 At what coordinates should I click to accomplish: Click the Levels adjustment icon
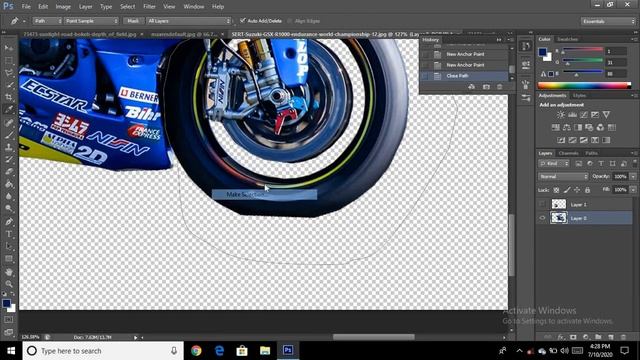573,115
